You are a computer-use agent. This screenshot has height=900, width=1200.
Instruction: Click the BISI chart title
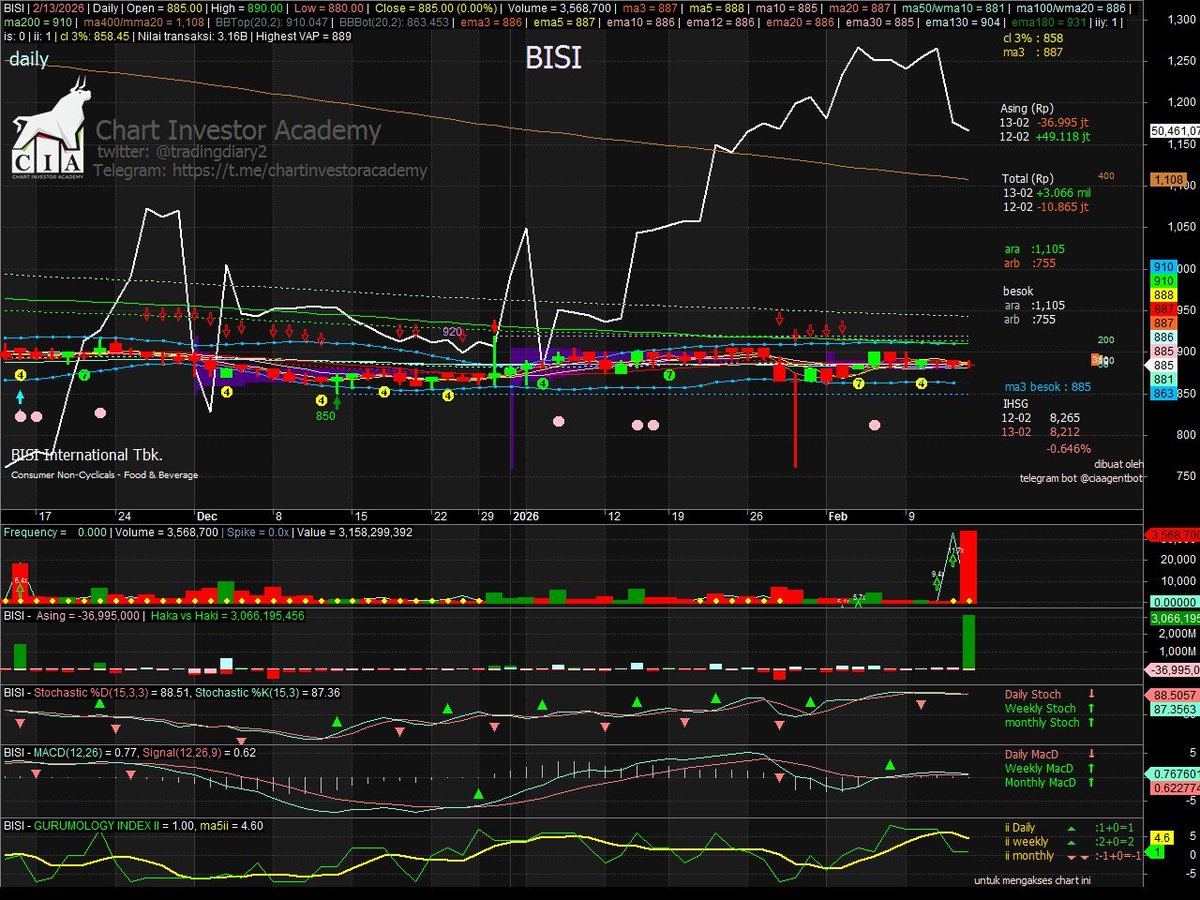tap(553, 60)
